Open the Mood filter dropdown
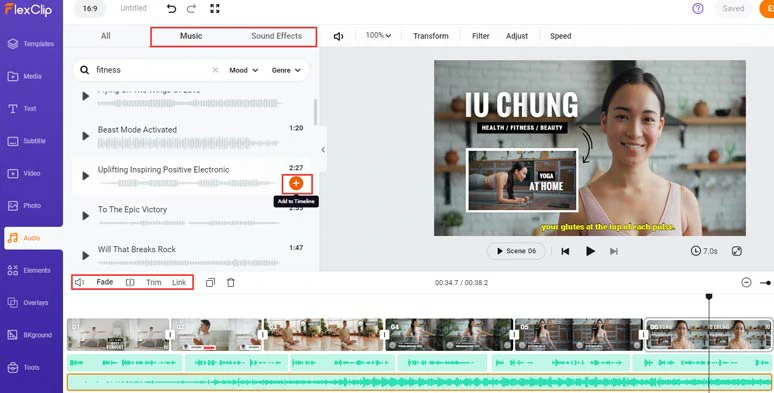 (x=243, y=70)
